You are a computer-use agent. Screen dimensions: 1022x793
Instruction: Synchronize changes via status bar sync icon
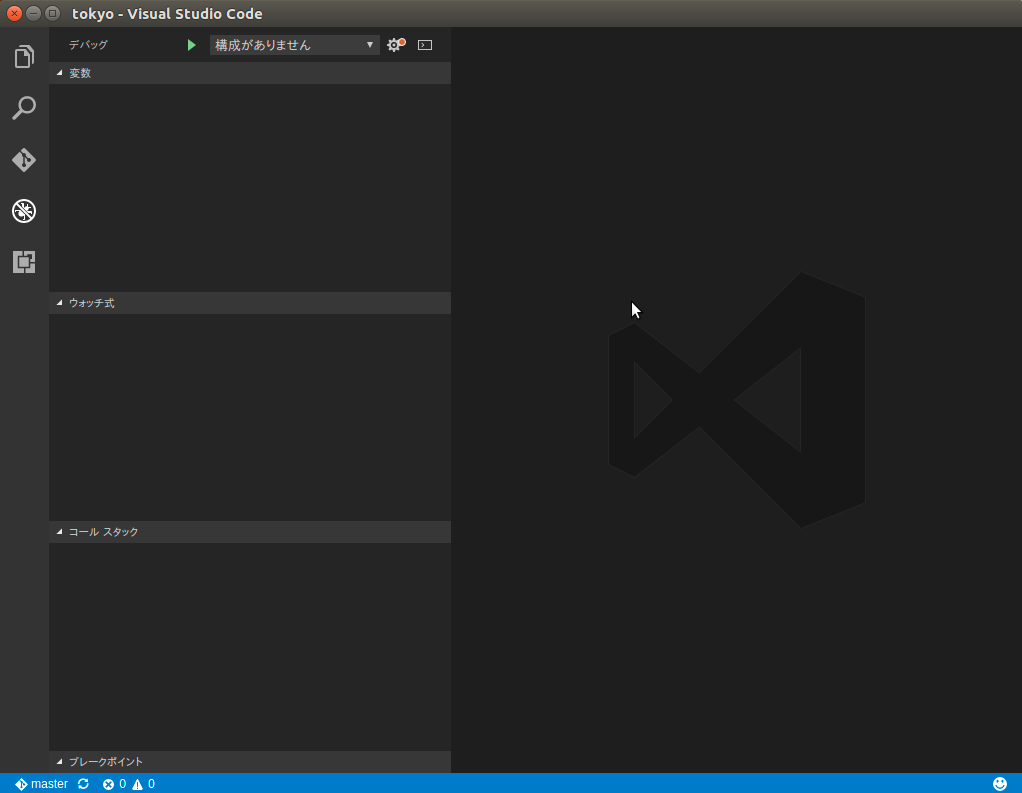pos(83,784)
